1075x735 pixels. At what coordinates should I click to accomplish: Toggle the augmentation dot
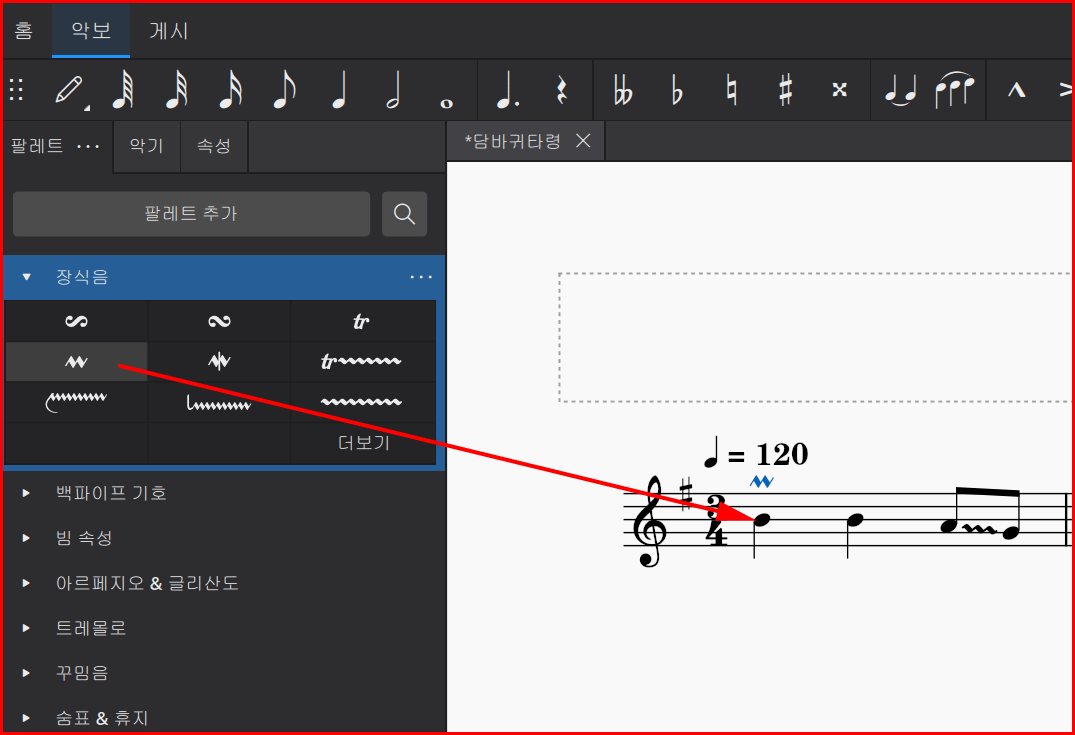click(x=507, y=90)
